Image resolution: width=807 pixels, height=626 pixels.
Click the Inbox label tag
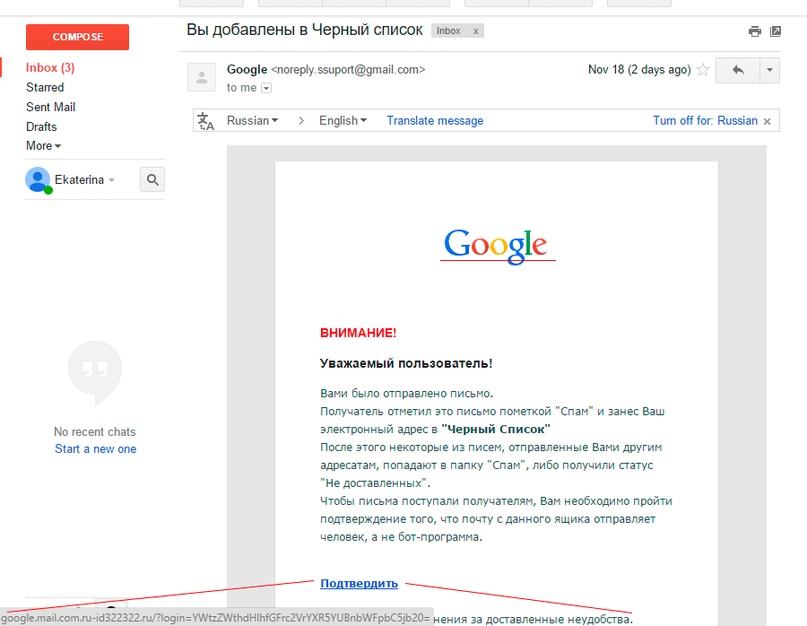click(x=448, y=31)
